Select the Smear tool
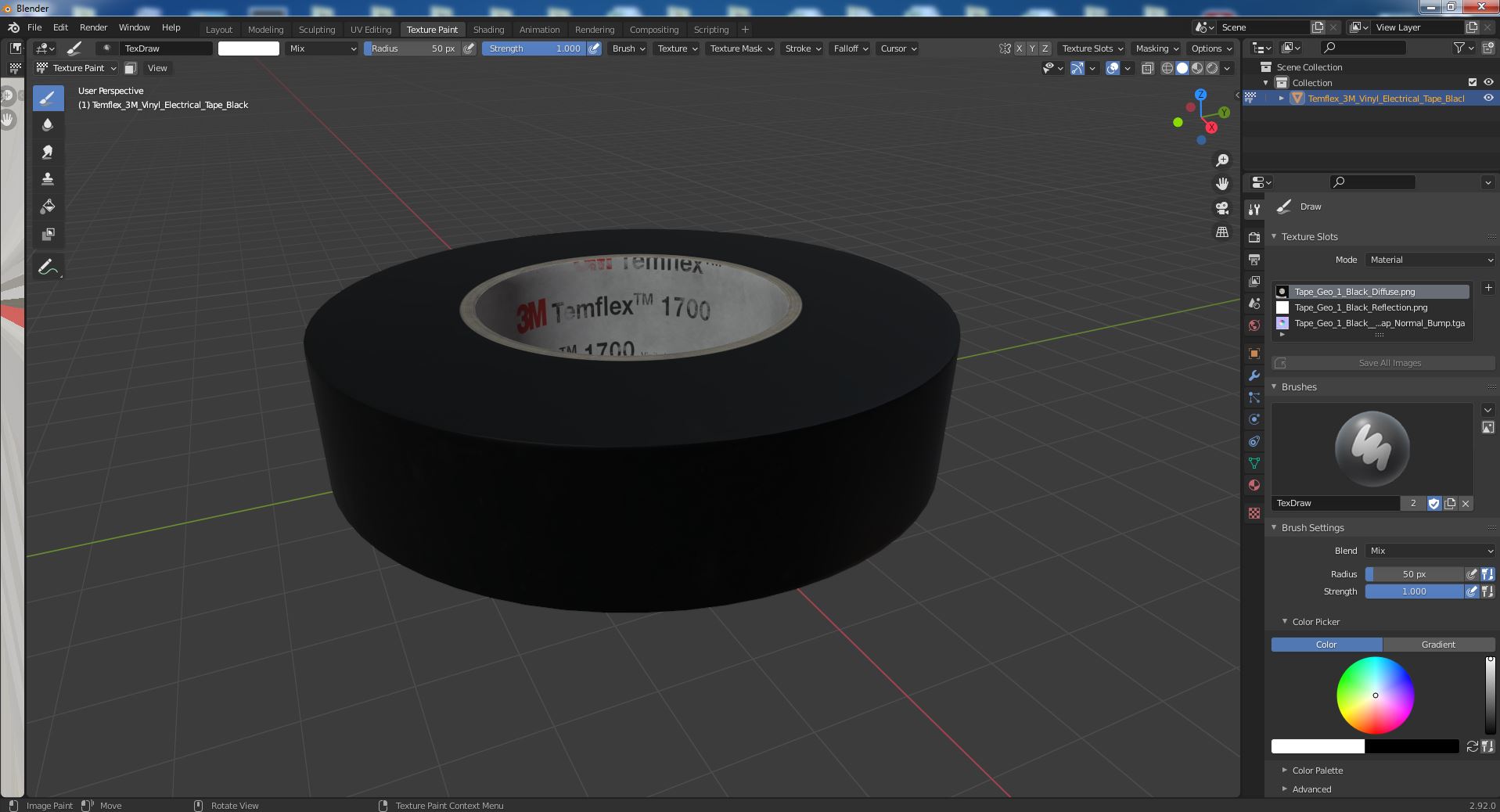Viewport: 1500px width, 812px height. (48, 152)
